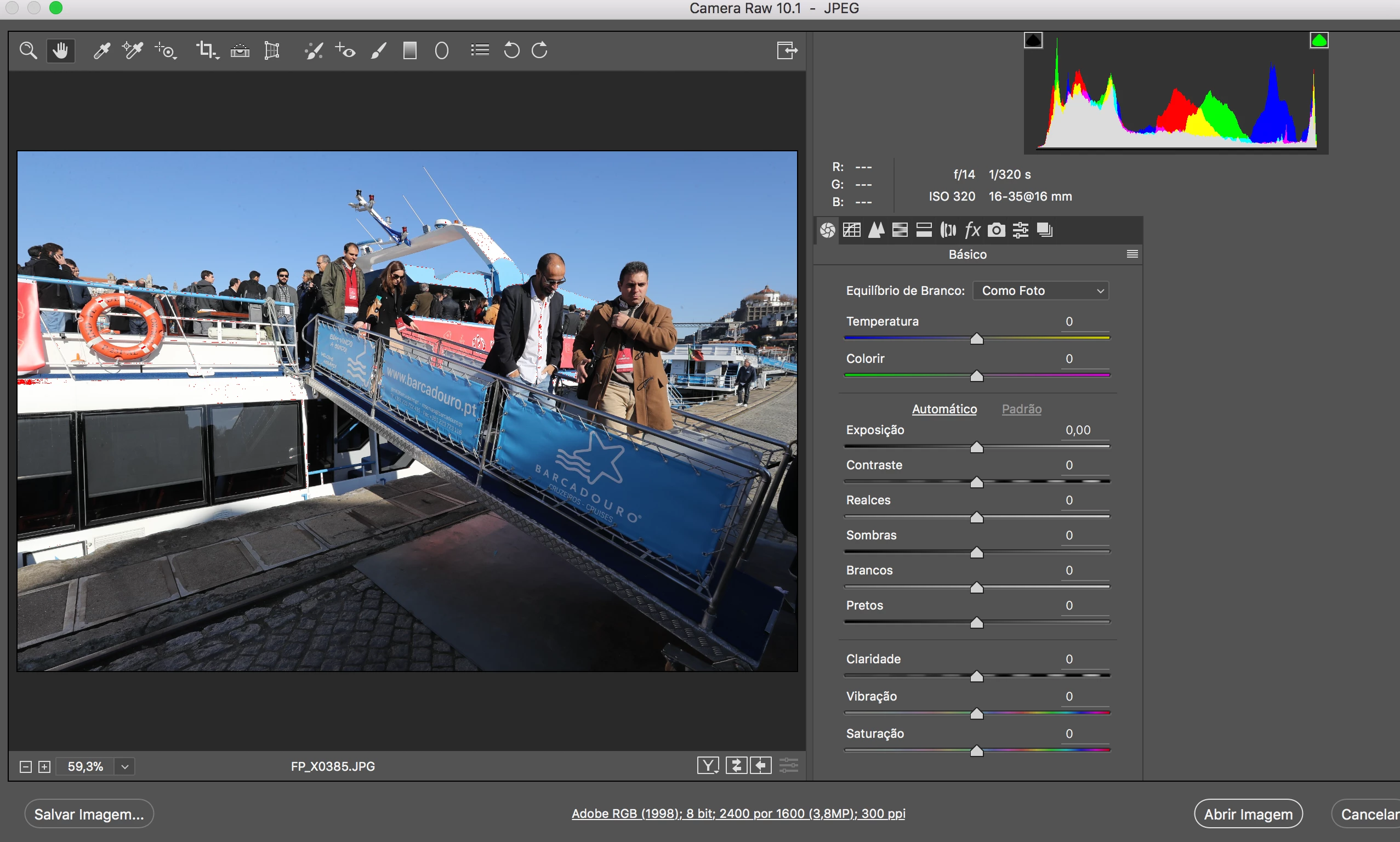Image resolution: width=1400 pixels, height=842 pixels.
Task: Activate the Red Eye Removal tool
Action: (x=345, y=51)
